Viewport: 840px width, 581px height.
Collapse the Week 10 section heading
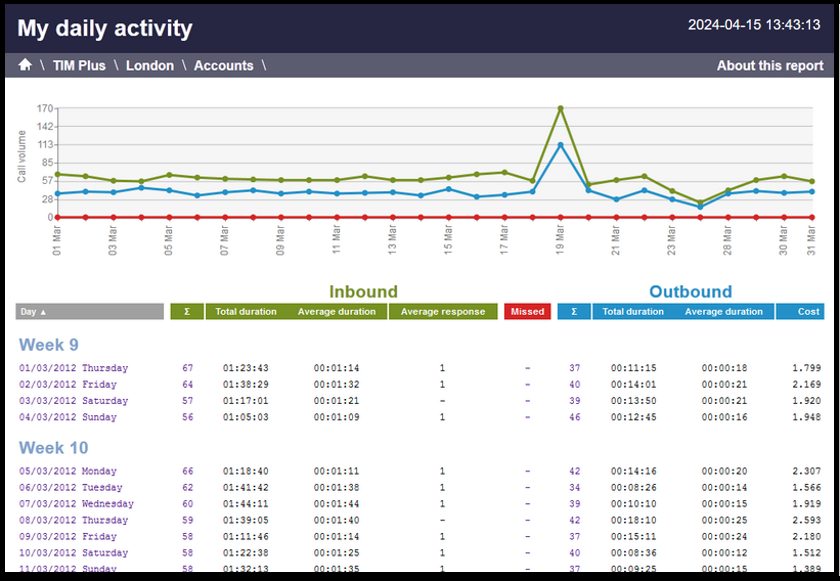click(53, 447)
